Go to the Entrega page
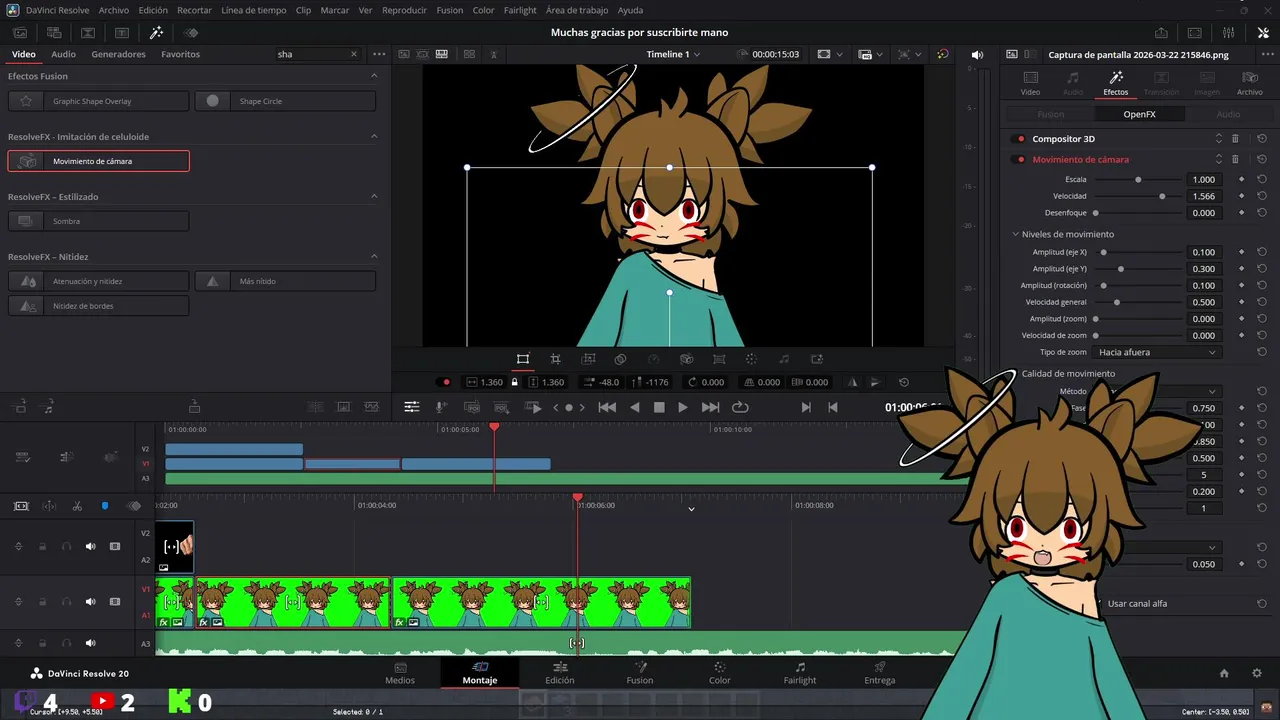1280x720 pixels. click(880, 673)
